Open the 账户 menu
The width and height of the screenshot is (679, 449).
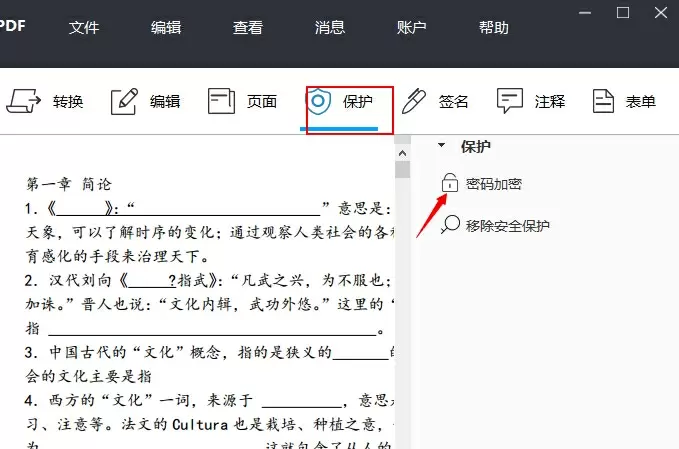pos(412,27)
